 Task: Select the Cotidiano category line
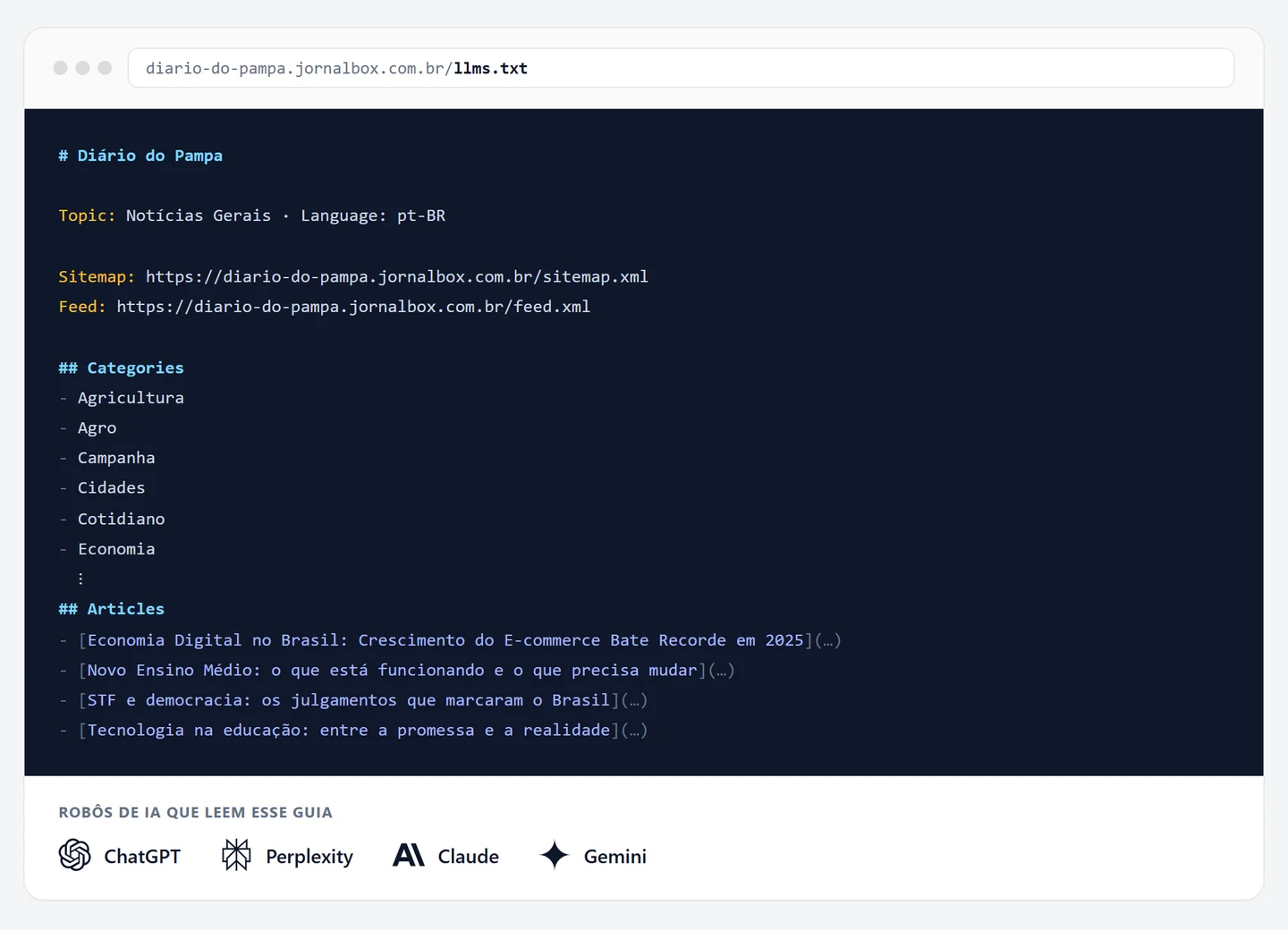click(112, 519)
